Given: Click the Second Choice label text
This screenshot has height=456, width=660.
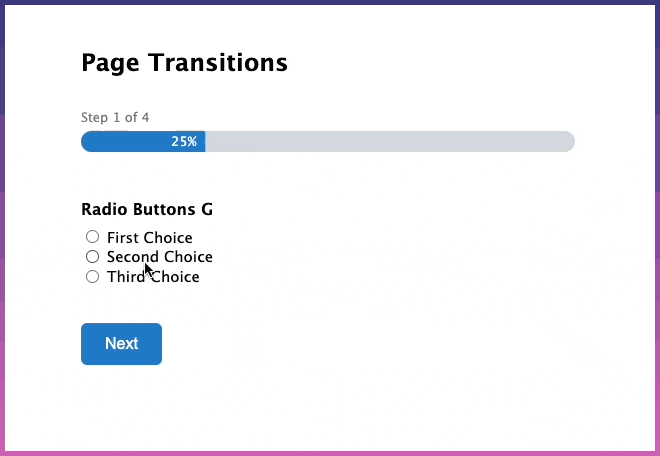Looking at the screenshot, I should pyautogui.click(x=159, y=257).
